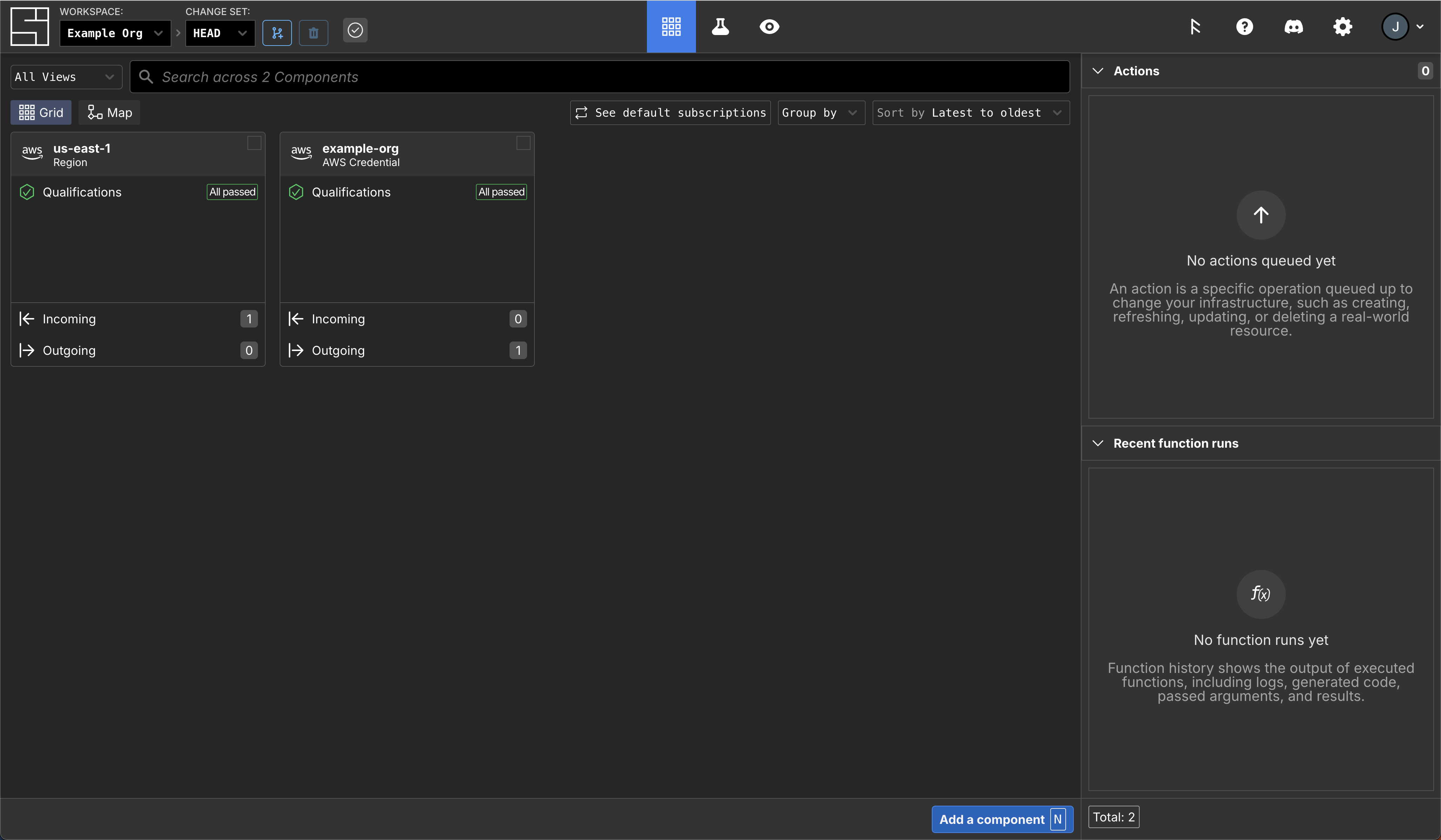The image size is (1441, 840).
Task: Open the All Views dropdown
Action: (x=66, y=77)
